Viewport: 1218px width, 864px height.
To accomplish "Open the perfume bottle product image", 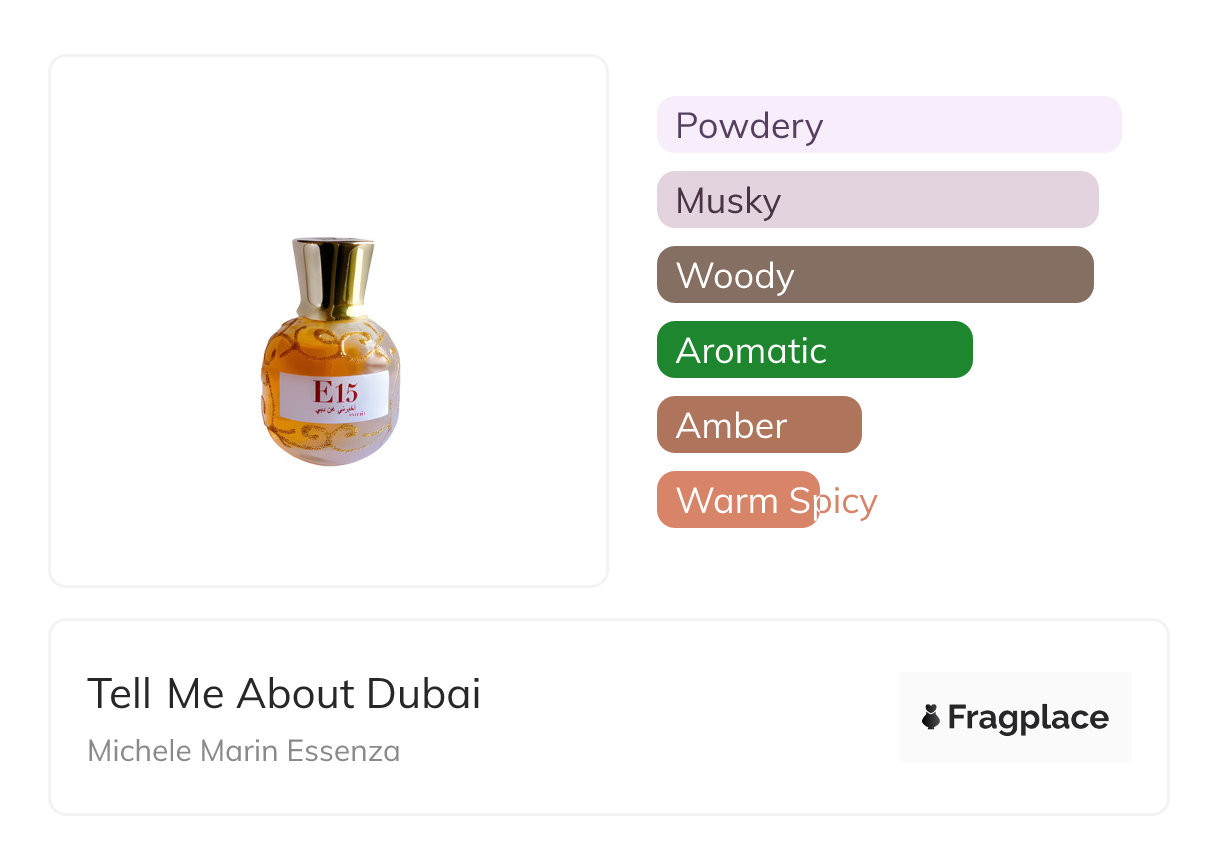I will tap(329, 350).
